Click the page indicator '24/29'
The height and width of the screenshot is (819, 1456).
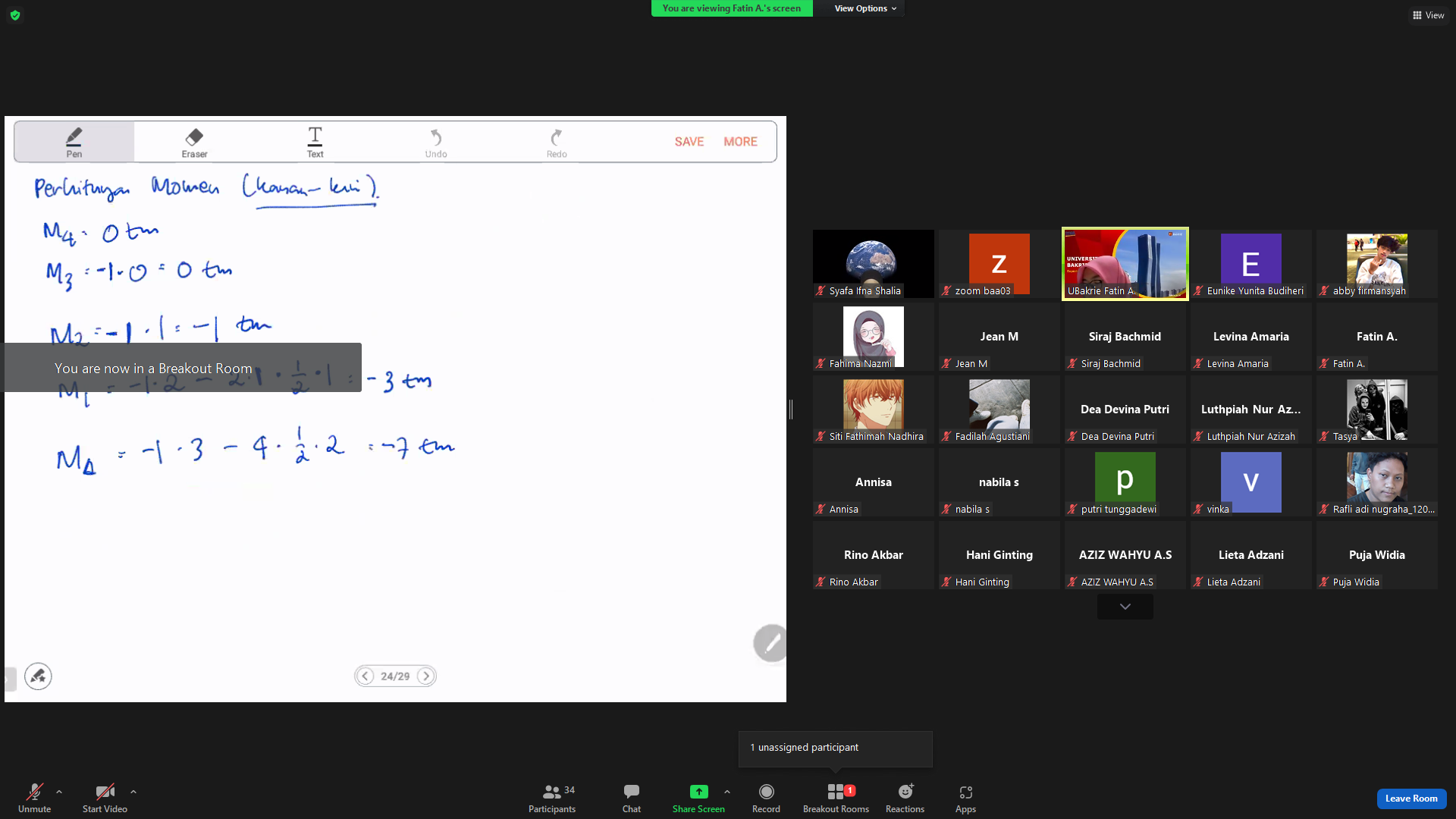click(x=395, y=676)
